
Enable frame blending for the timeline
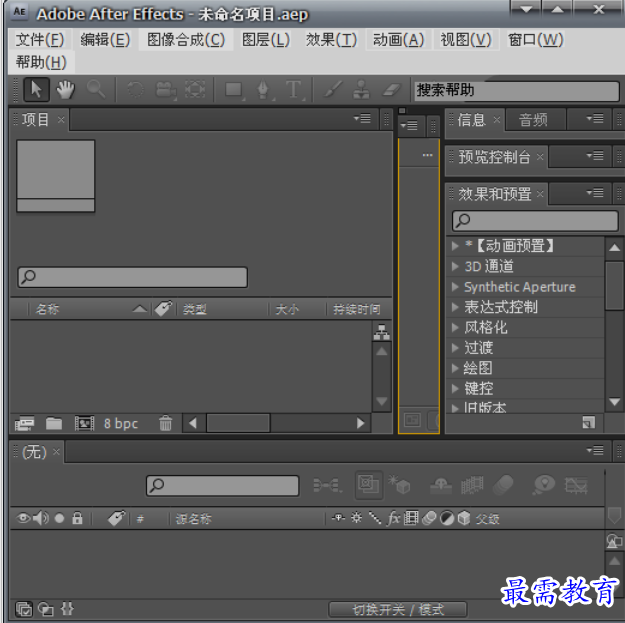click(x=472, y=485)
